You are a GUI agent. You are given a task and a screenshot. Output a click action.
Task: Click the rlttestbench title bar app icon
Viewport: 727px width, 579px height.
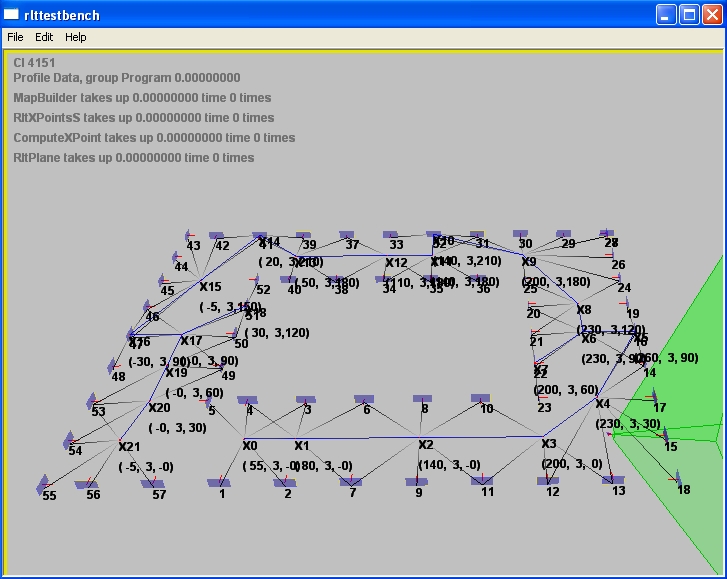point(12,14)
